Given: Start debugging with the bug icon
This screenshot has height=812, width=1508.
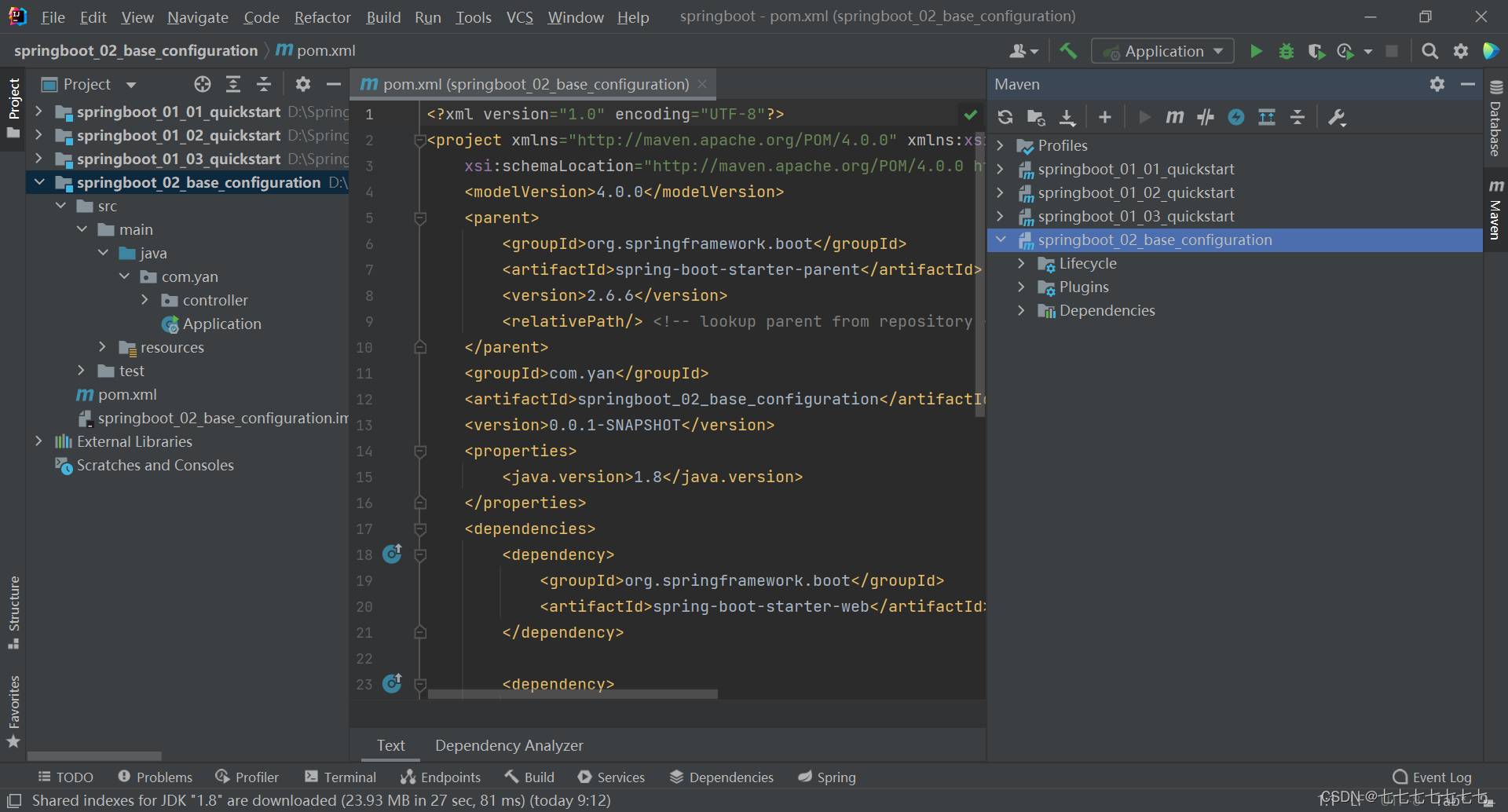Looking at the screenshot, I should pos(1287,51).
